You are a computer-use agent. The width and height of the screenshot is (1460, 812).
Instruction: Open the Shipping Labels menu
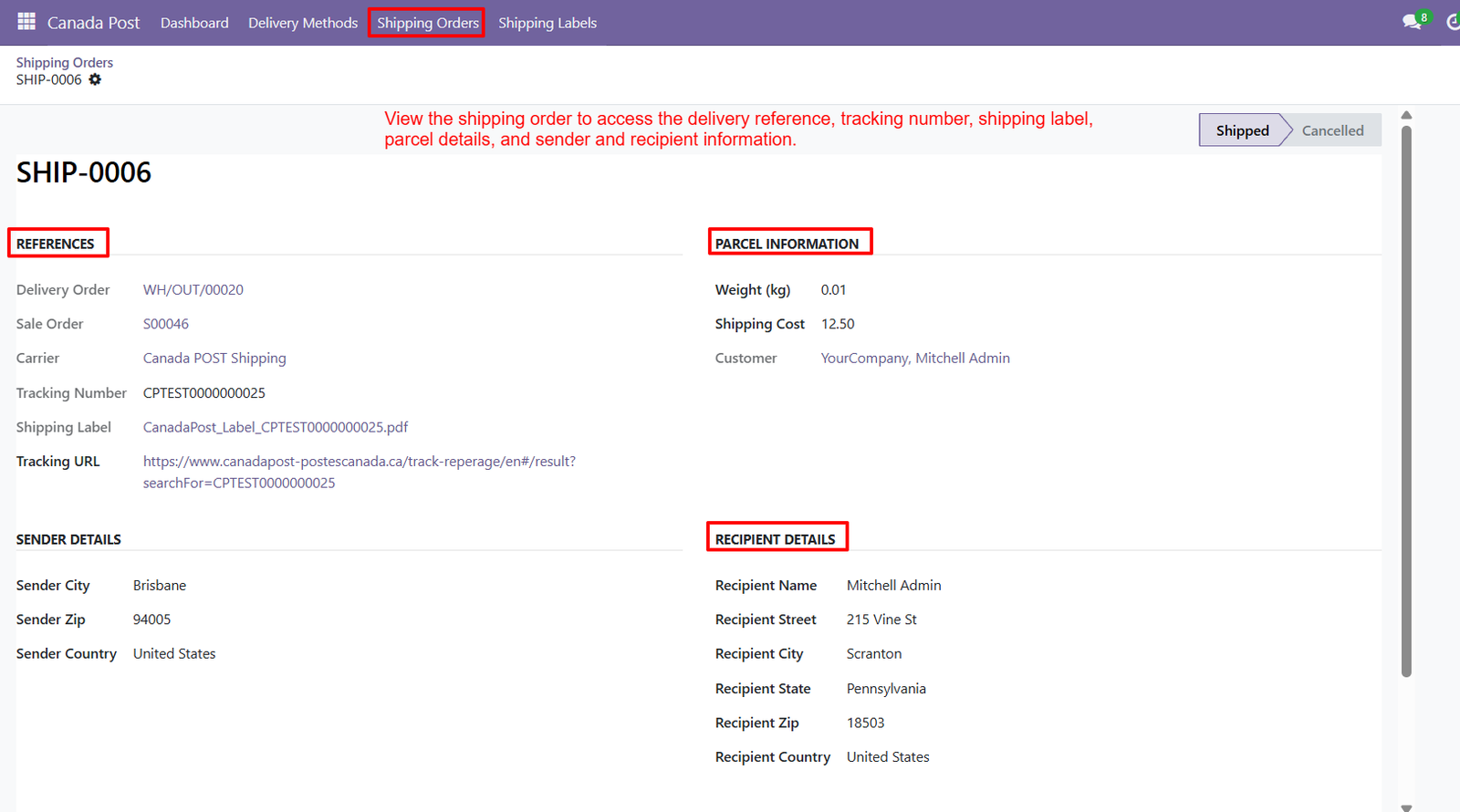tap(547, 23)
